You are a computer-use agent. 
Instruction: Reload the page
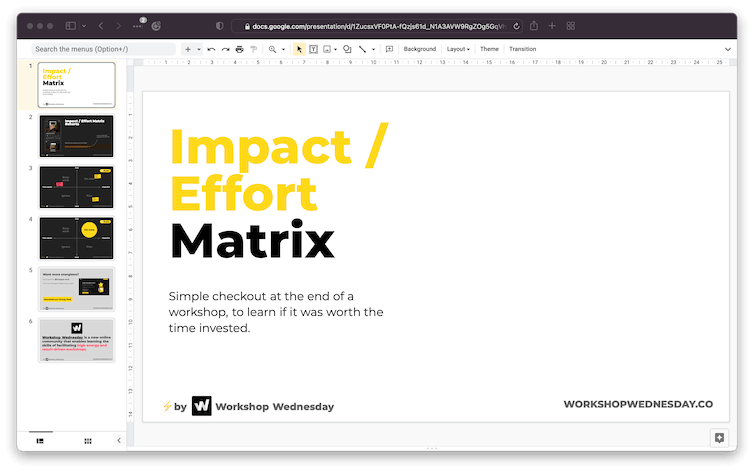coord(516,26)
